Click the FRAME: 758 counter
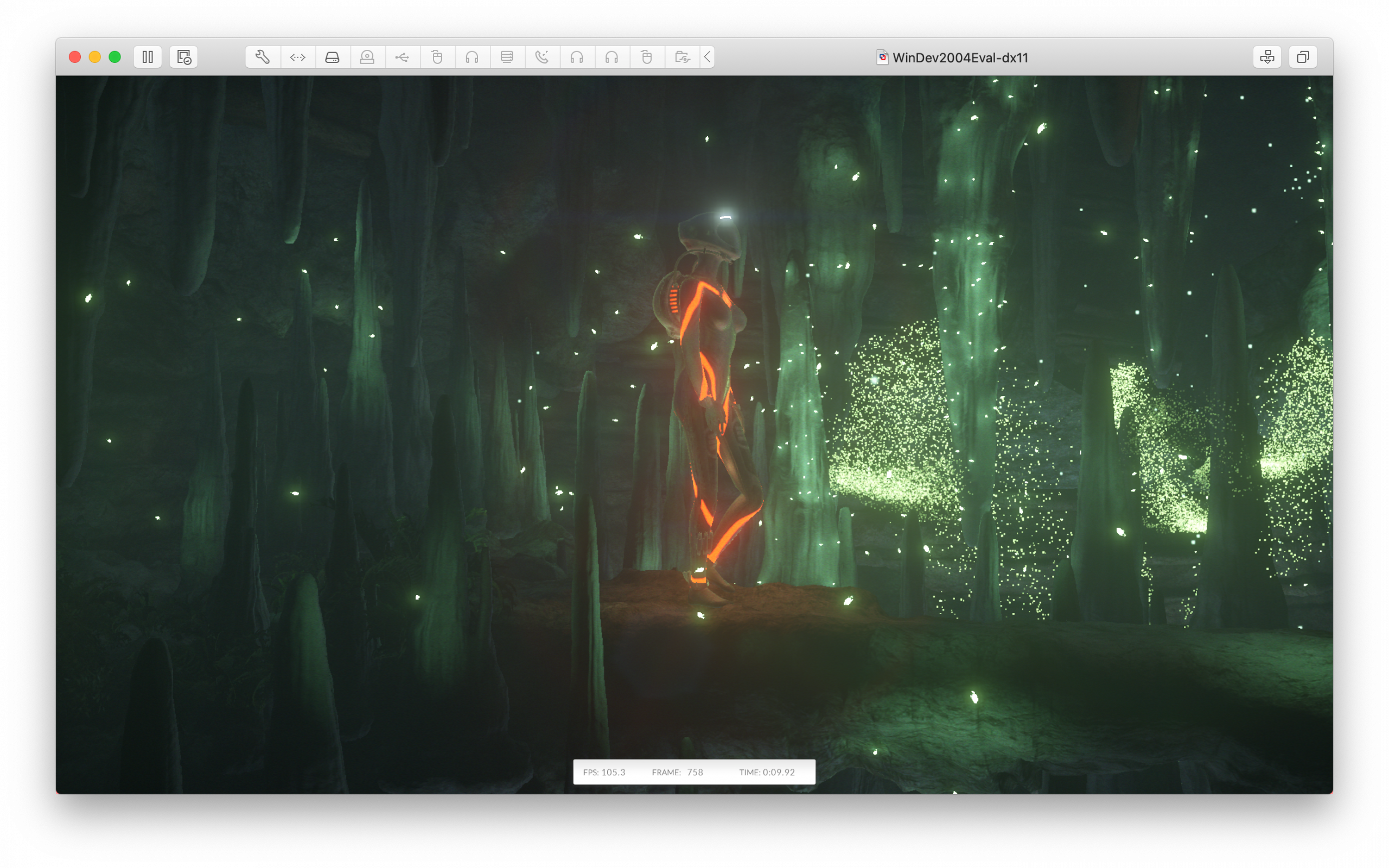The width and height of the screenshot is (1389, 868). tap(677, 772)
